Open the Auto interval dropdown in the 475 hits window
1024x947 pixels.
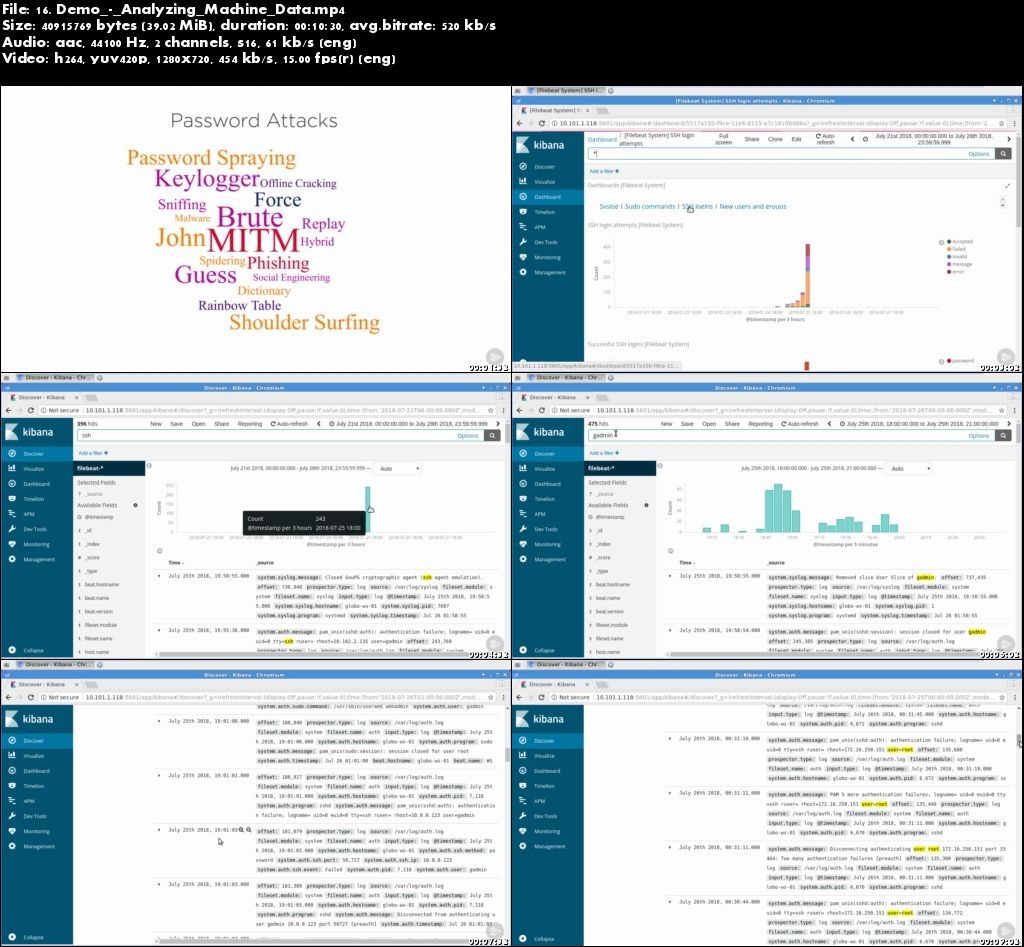(909, 468)
